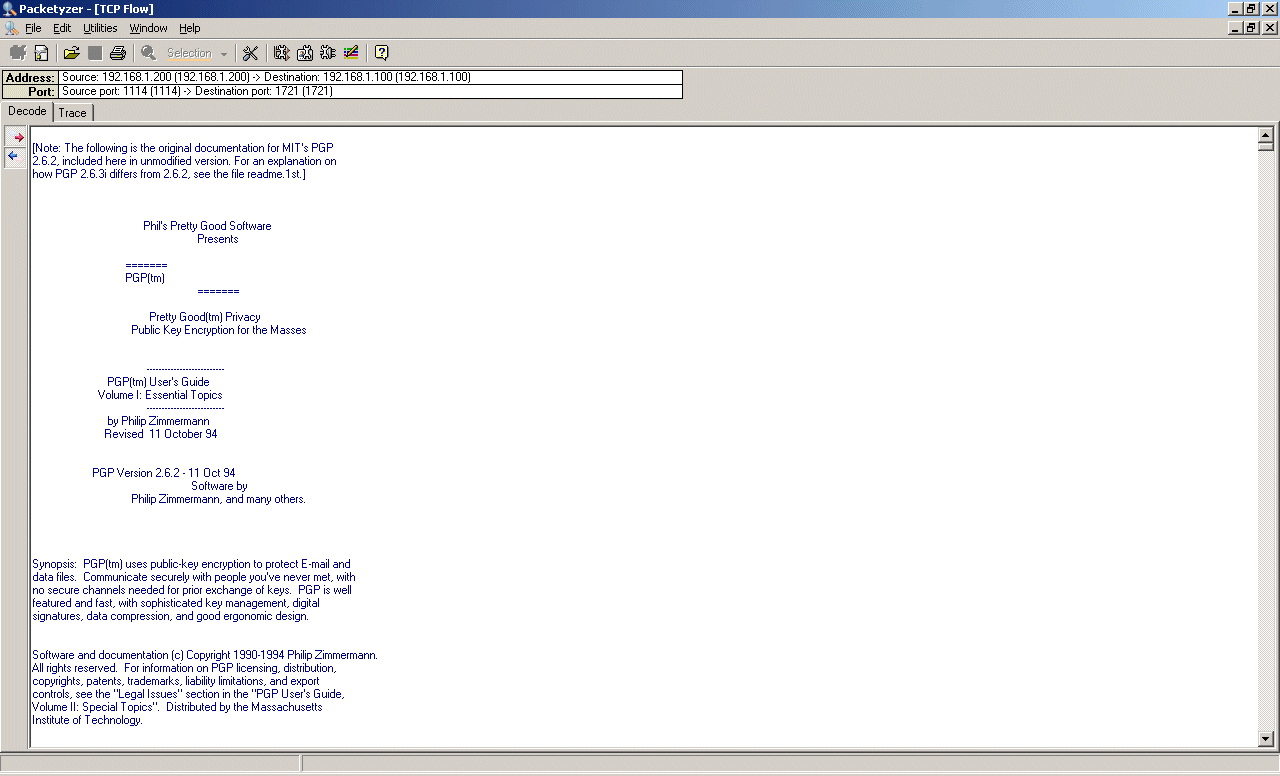Restore the inner TCP Flow document window
The image size is (1280, 776).
1252,28
